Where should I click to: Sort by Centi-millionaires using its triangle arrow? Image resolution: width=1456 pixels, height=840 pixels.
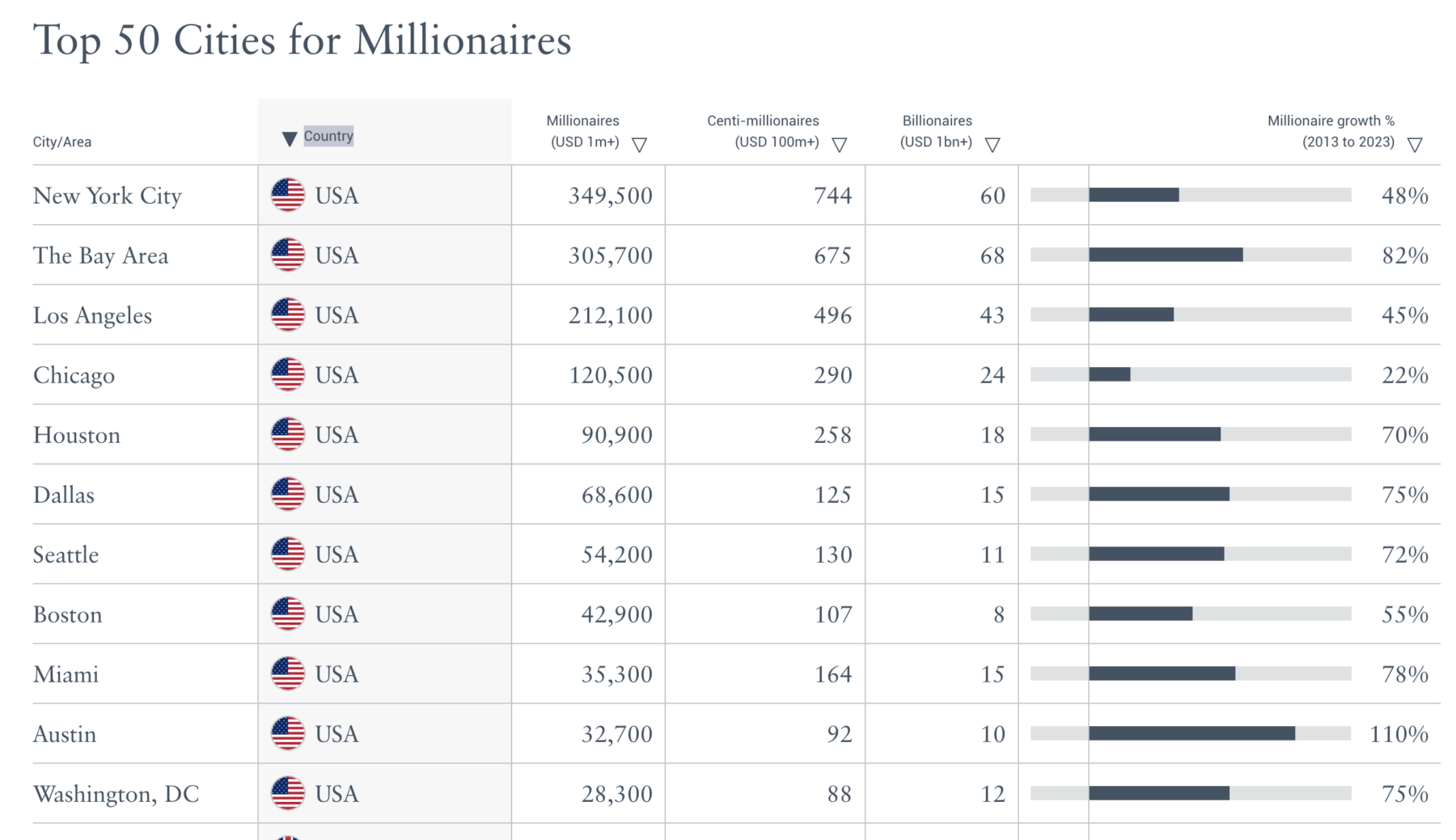point(839,145)
